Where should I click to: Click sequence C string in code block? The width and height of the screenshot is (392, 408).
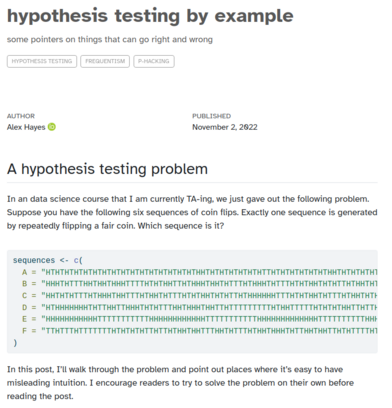coord(209,295)
